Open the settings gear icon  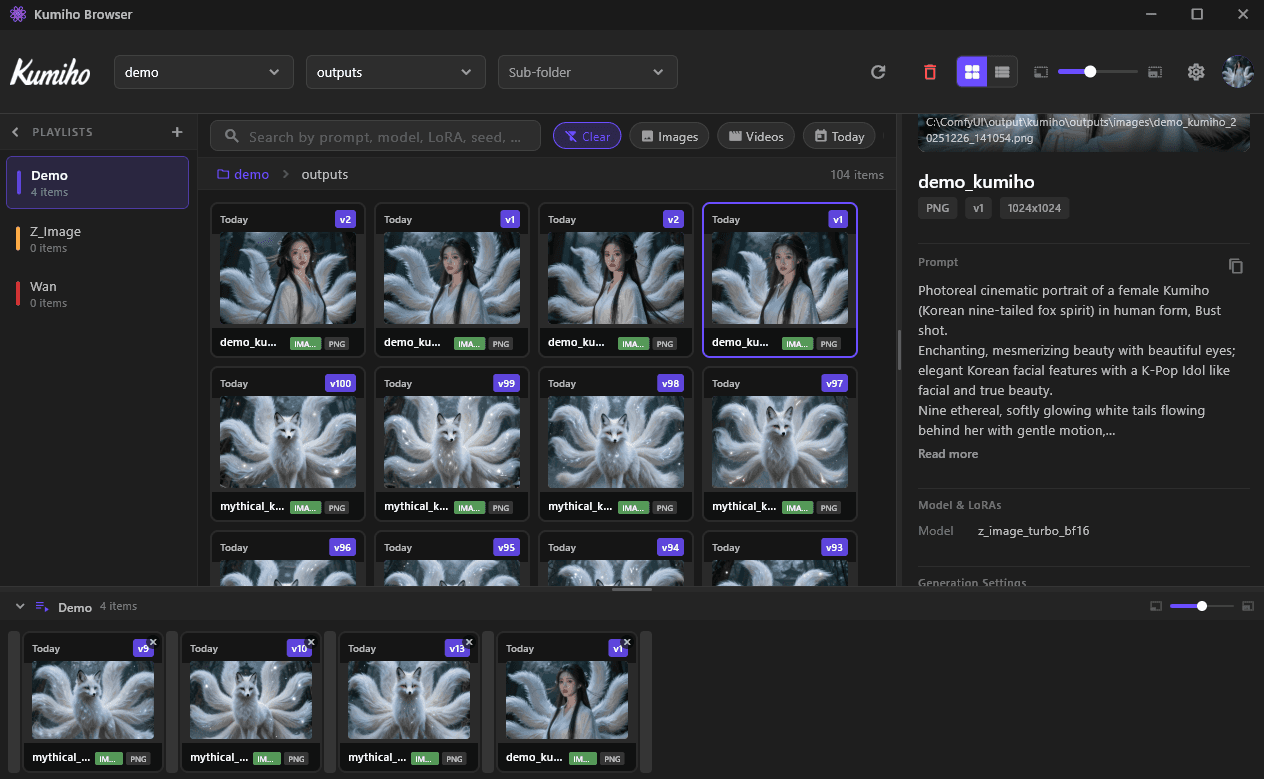(1196, 72)
